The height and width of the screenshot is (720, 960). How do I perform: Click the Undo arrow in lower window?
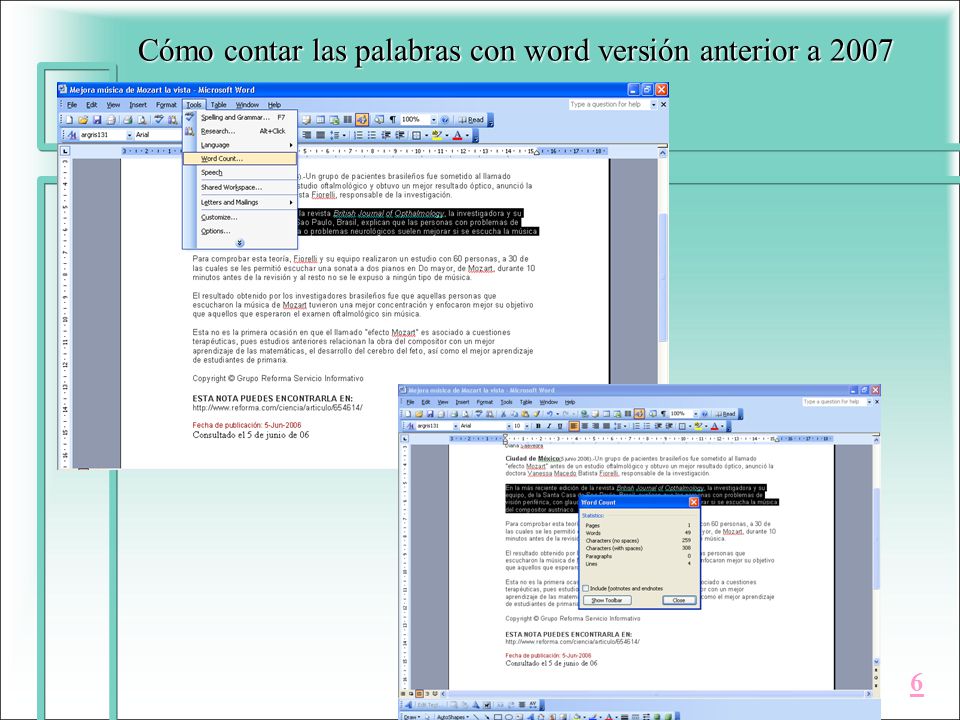(x=550, y=414)
